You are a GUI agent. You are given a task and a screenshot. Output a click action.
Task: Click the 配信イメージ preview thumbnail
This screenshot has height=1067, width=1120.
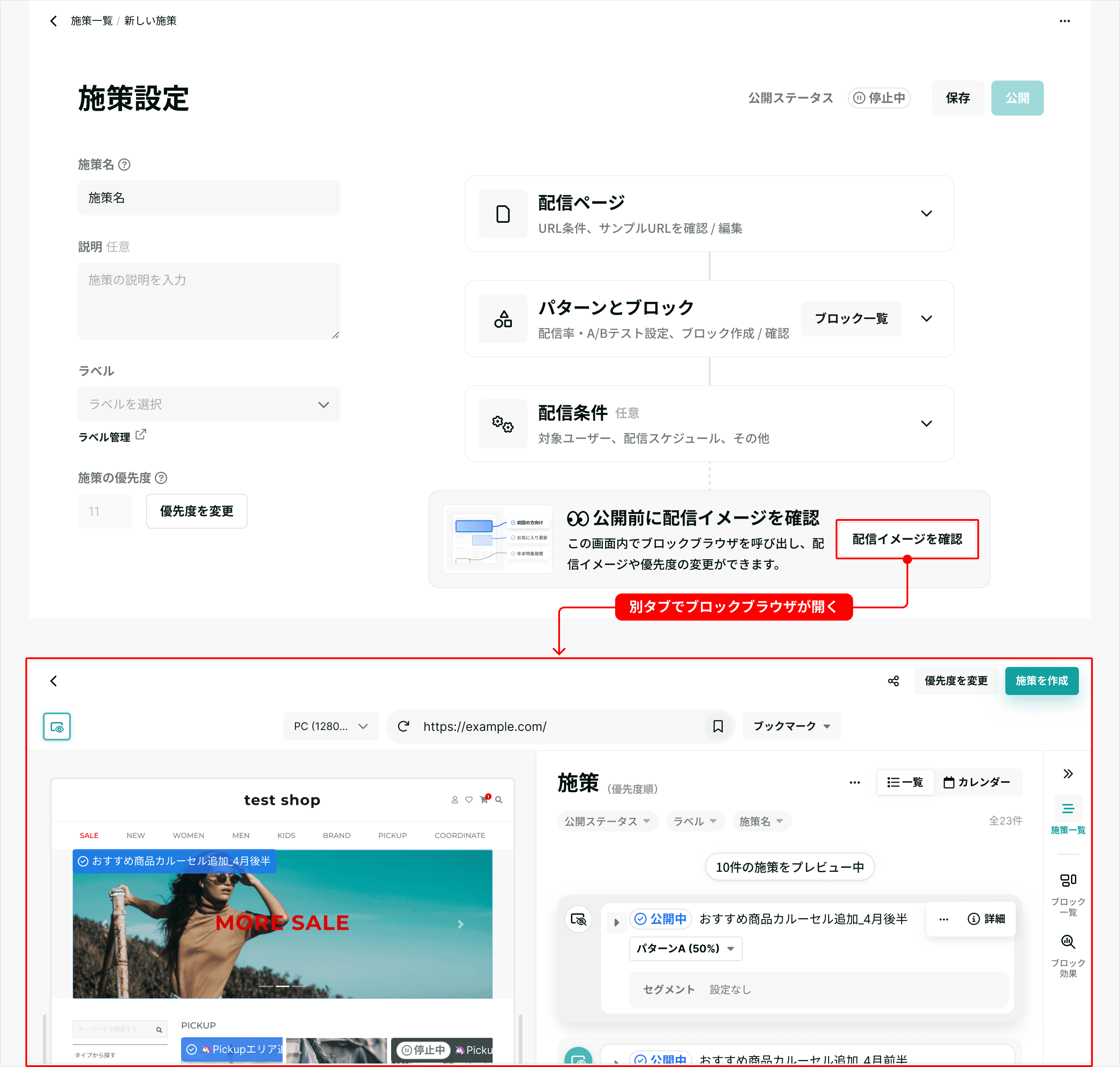point(498,539)
